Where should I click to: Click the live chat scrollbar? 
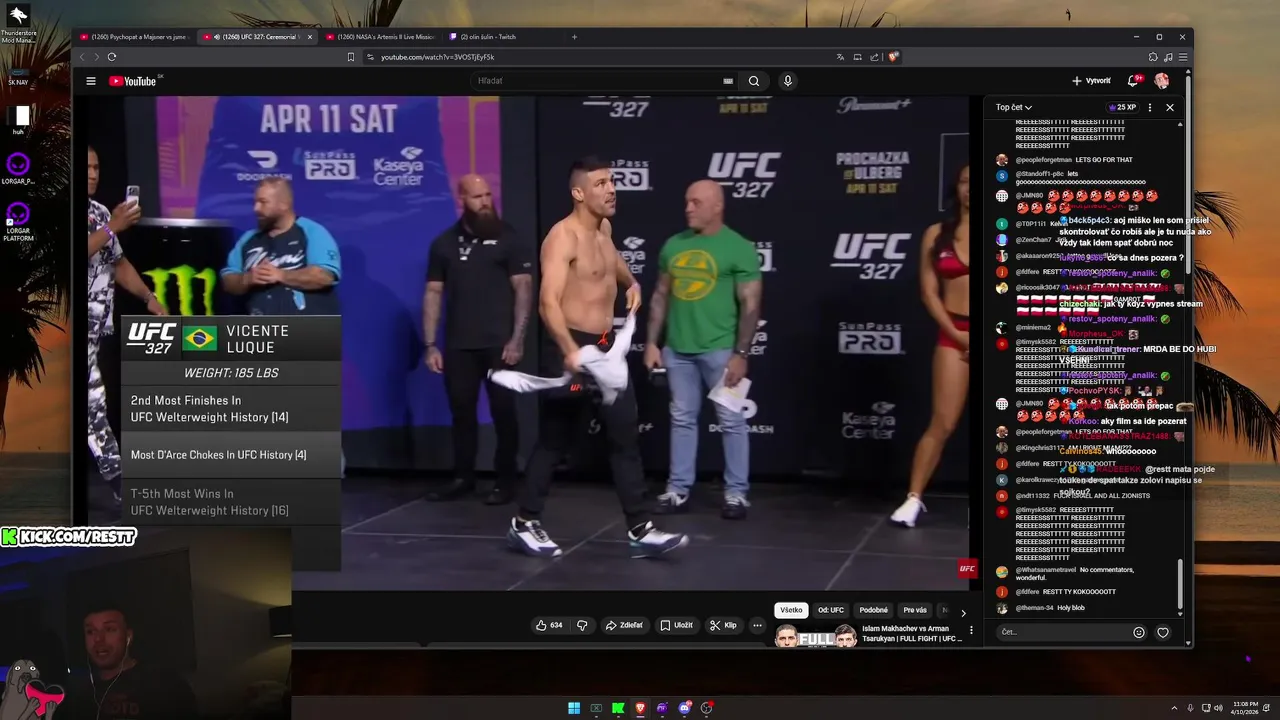[1180, 585]
